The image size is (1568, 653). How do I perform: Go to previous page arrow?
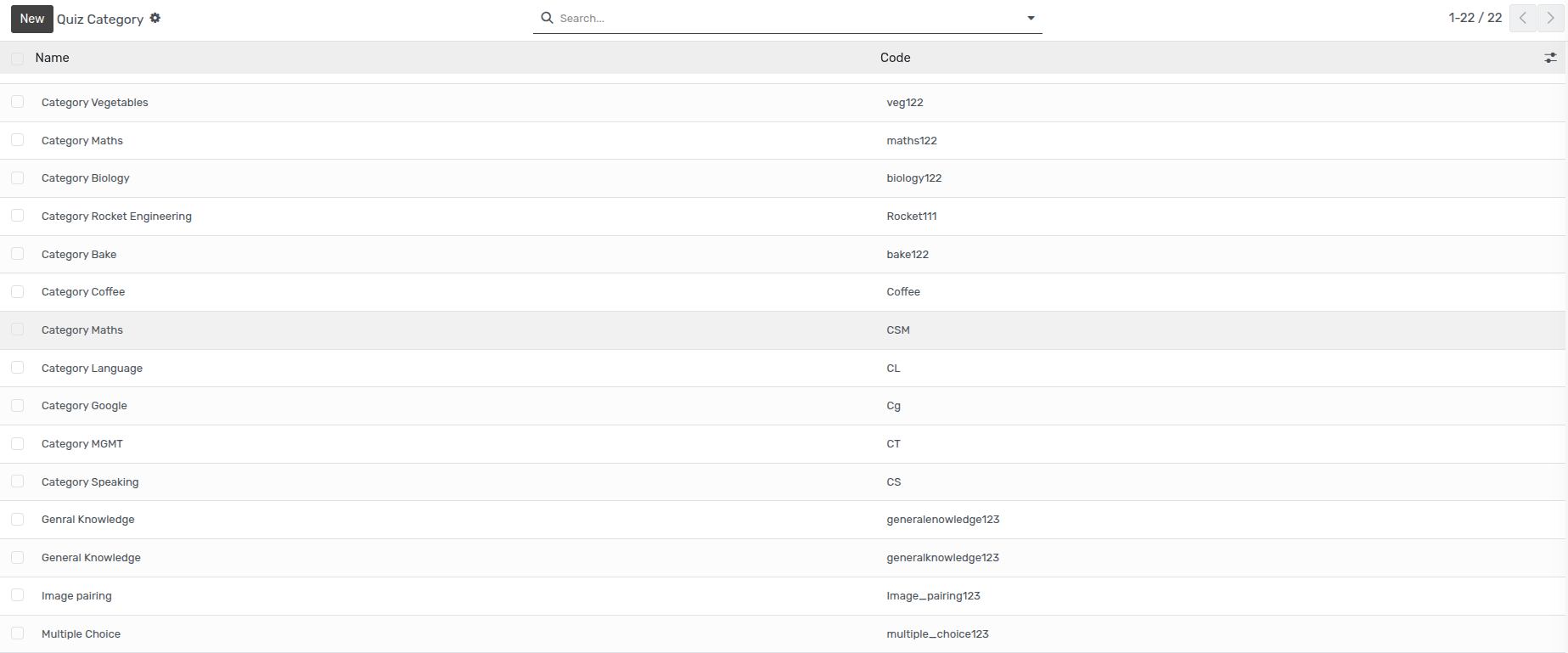pos(1523,18)
